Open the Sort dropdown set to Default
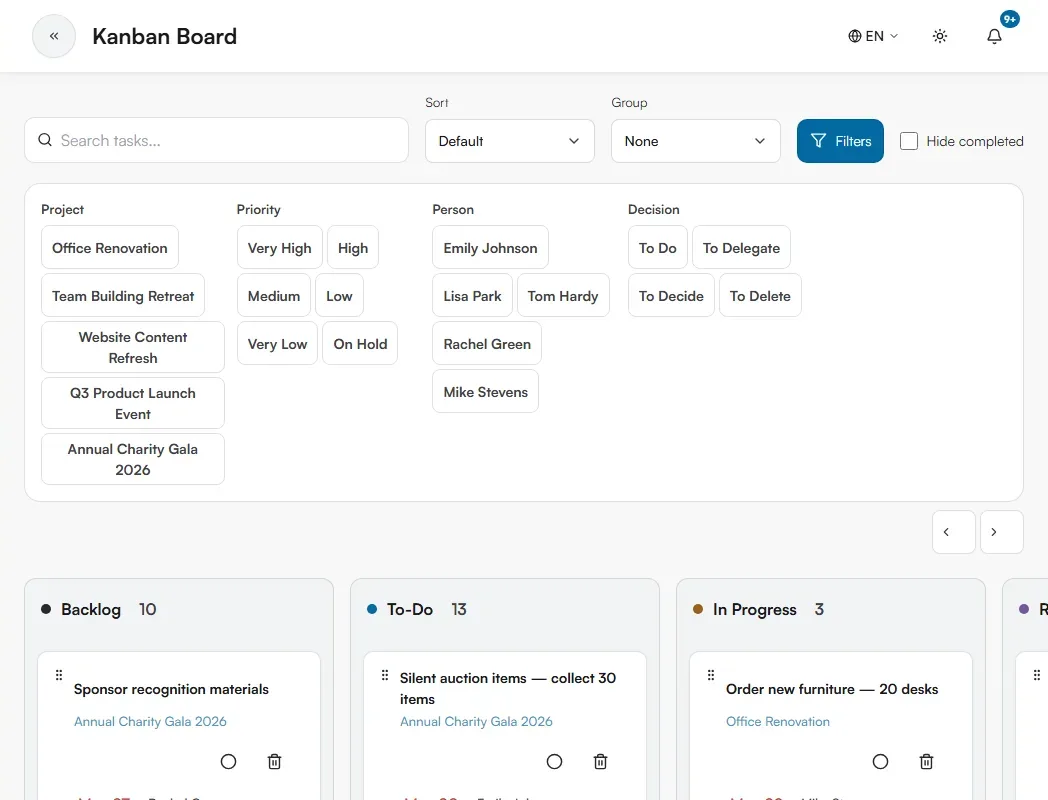This screenshot has height=800, width=1048. click(509, 141)
